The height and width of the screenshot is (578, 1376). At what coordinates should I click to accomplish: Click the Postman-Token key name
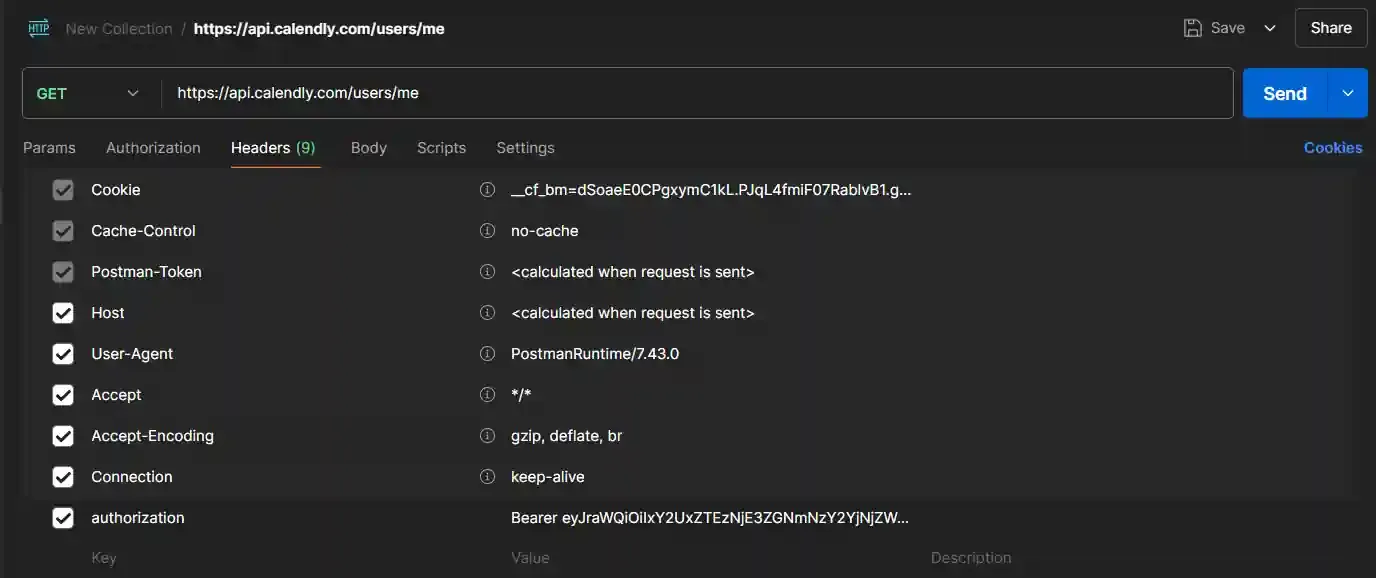click(146, 271)
